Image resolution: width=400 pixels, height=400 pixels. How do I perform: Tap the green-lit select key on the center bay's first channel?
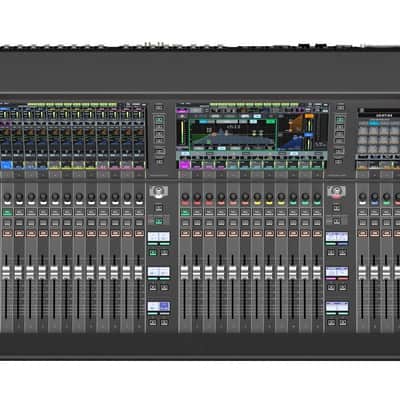(185, 212)
